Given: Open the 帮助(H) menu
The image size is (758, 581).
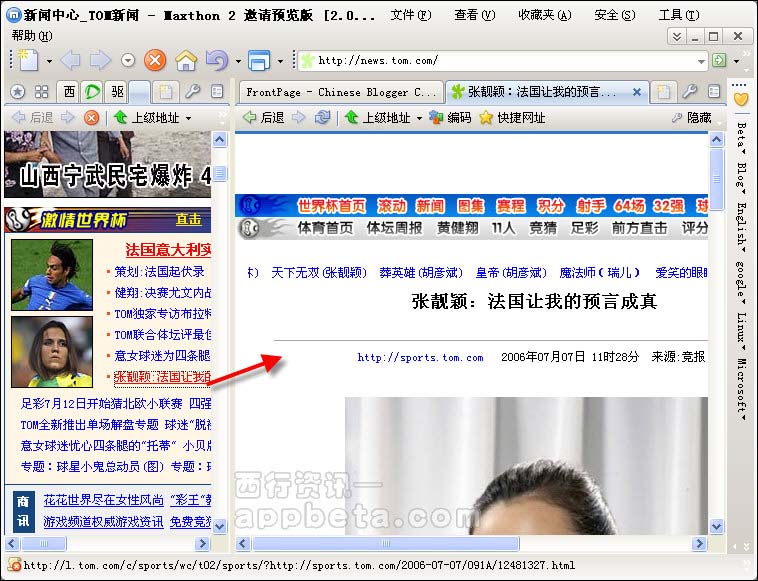Looking at the screenshot, I should (32, 36).
